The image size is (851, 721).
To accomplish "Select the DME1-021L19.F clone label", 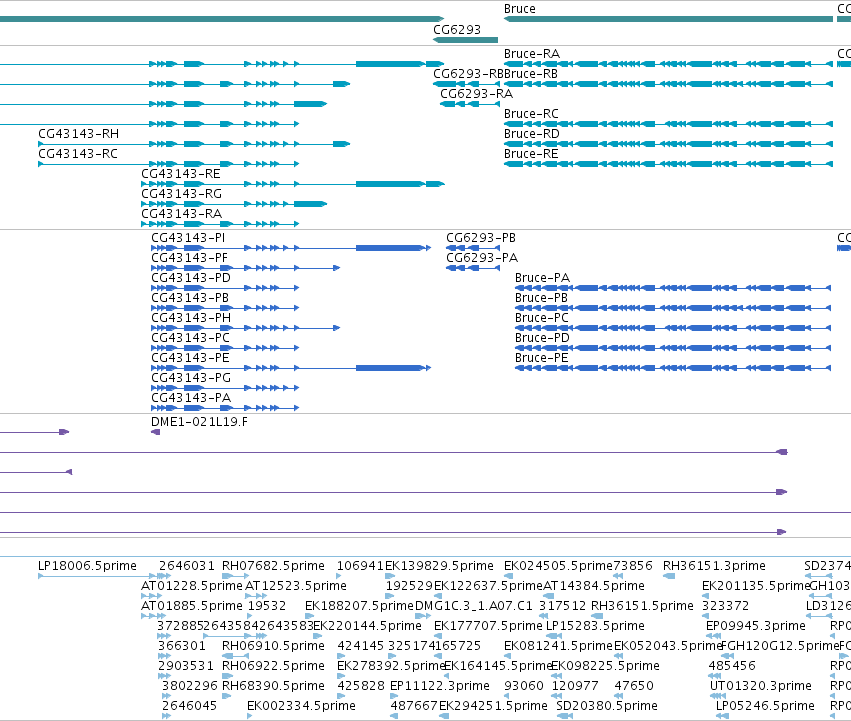I will point(199,422).
